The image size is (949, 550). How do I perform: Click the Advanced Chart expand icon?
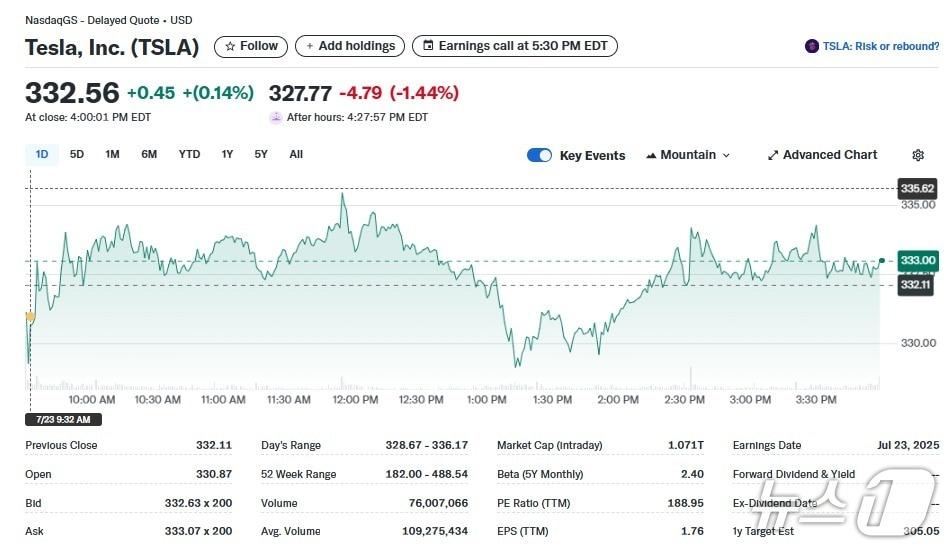pos(773,155)
